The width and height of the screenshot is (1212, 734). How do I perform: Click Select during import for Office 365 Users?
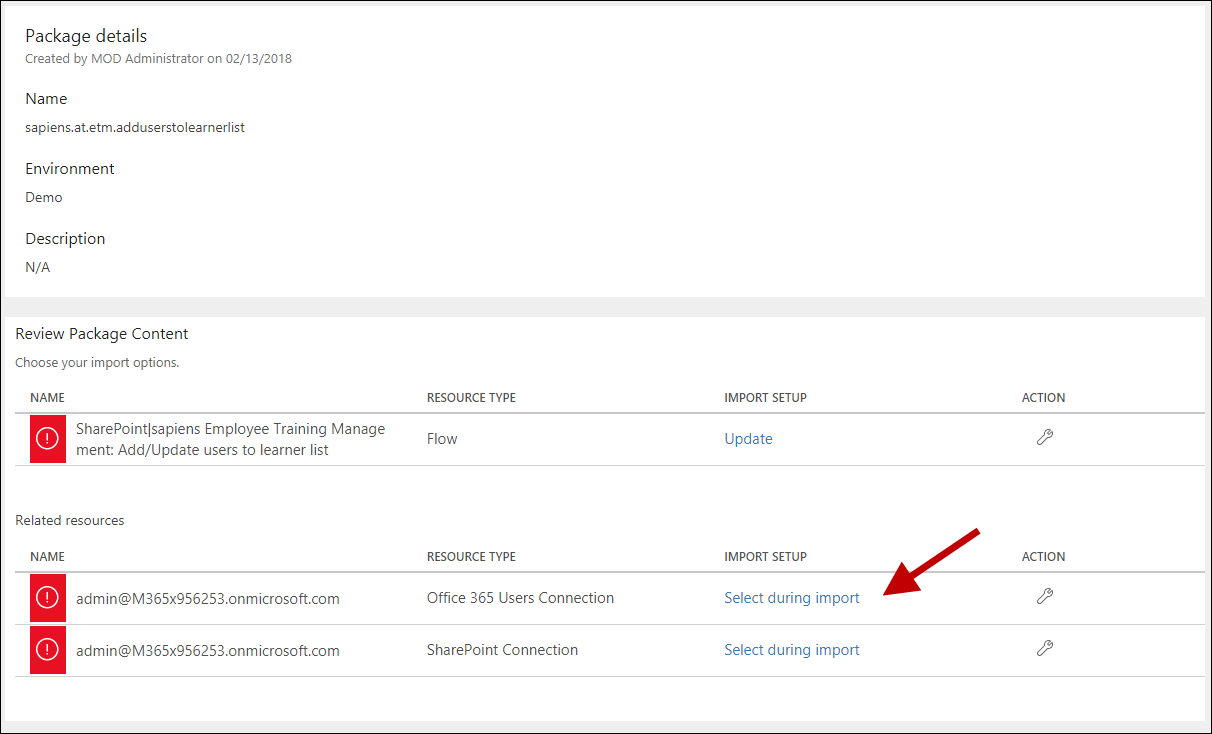(x=792, y=598)
